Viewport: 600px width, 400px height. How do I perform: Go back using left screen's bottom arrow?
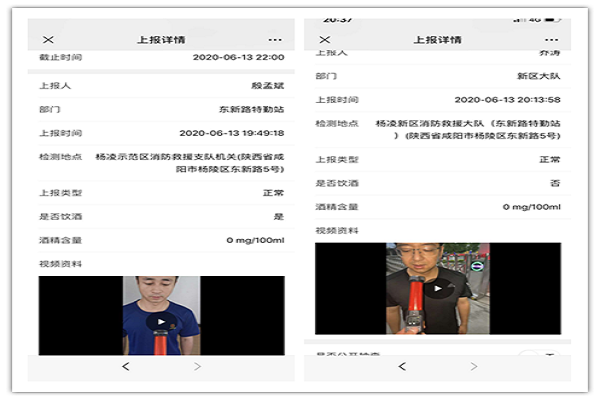[x=125, y=367]
